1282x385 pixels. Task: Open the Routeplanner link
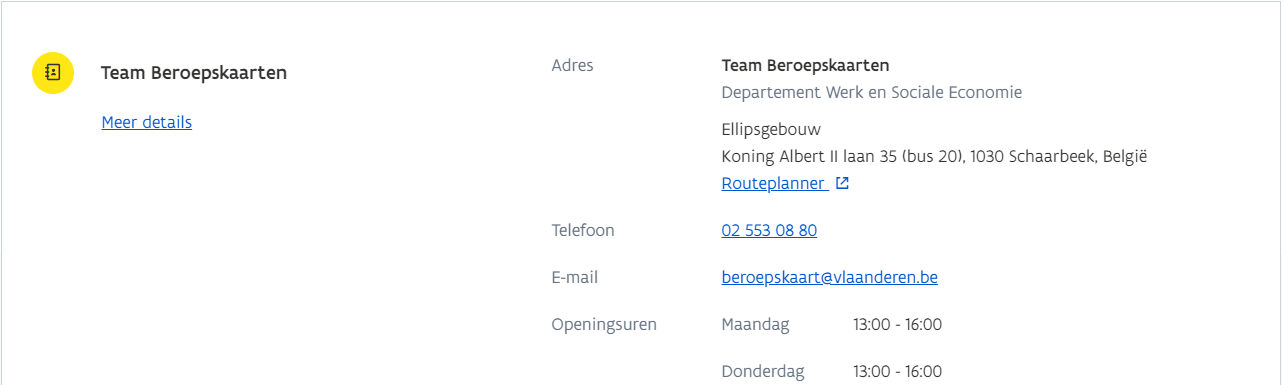773,184
